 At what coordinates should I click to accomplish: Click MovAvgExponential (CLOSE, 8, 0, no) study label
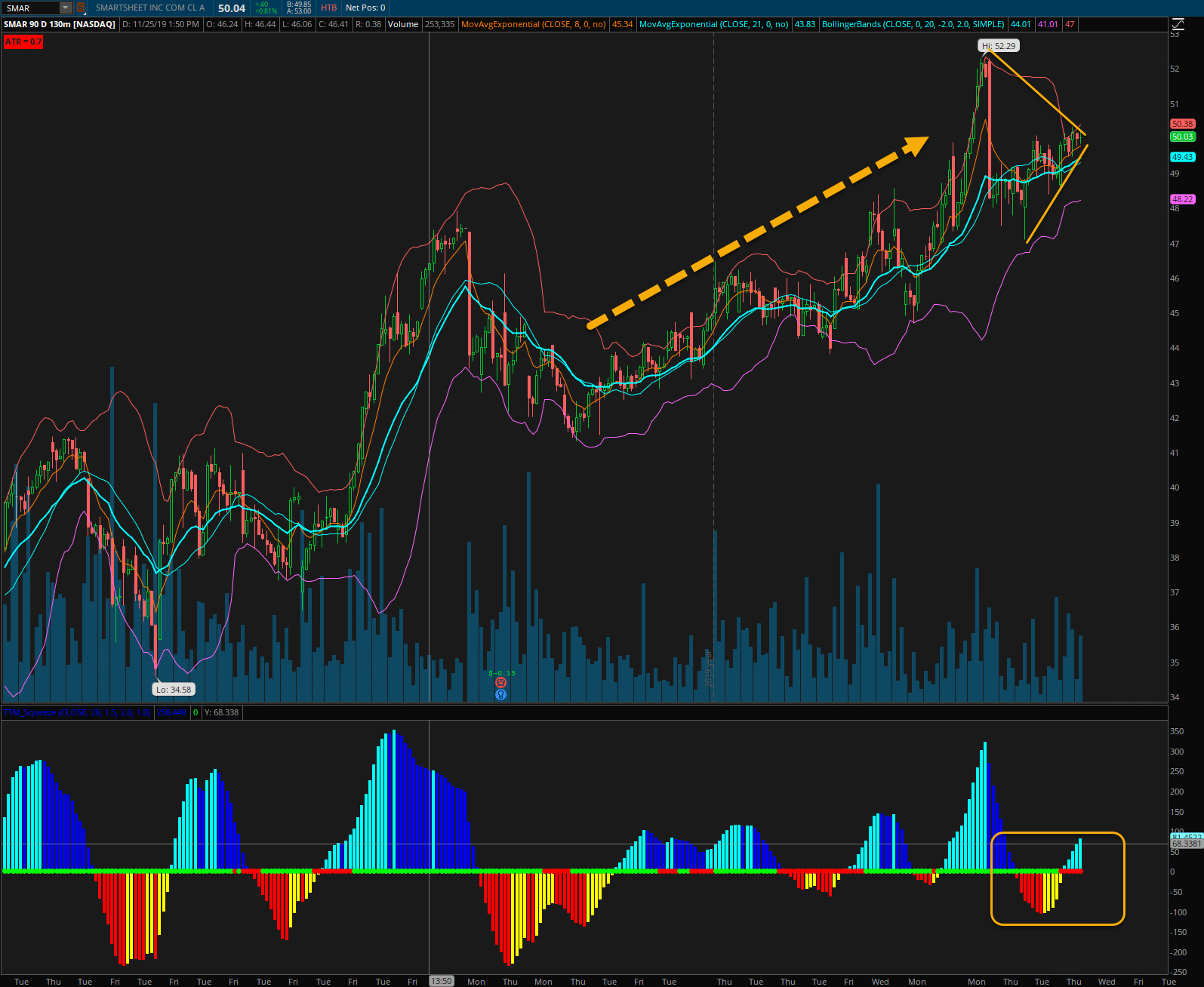tap(534, 24)
